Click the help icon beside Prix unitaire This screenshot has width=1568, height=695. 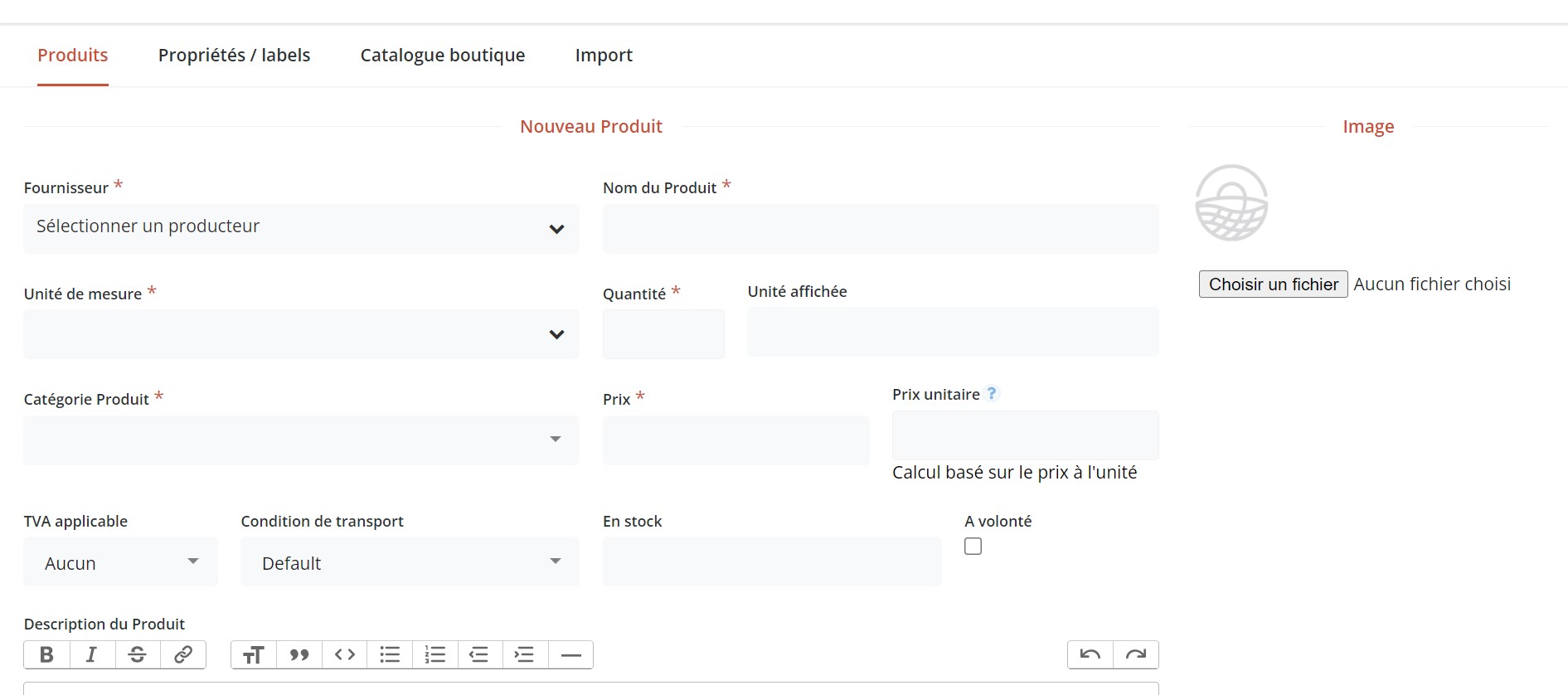992,394
